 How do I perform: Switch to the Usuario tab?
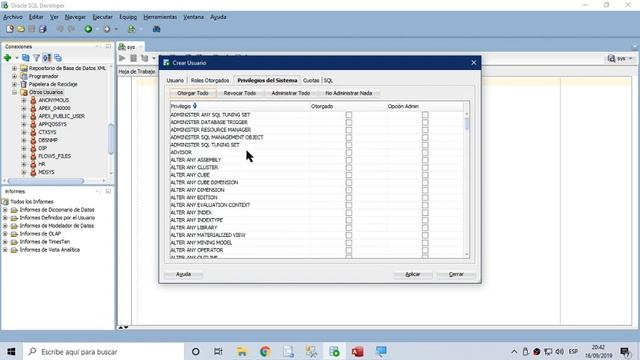coord(175,80)
